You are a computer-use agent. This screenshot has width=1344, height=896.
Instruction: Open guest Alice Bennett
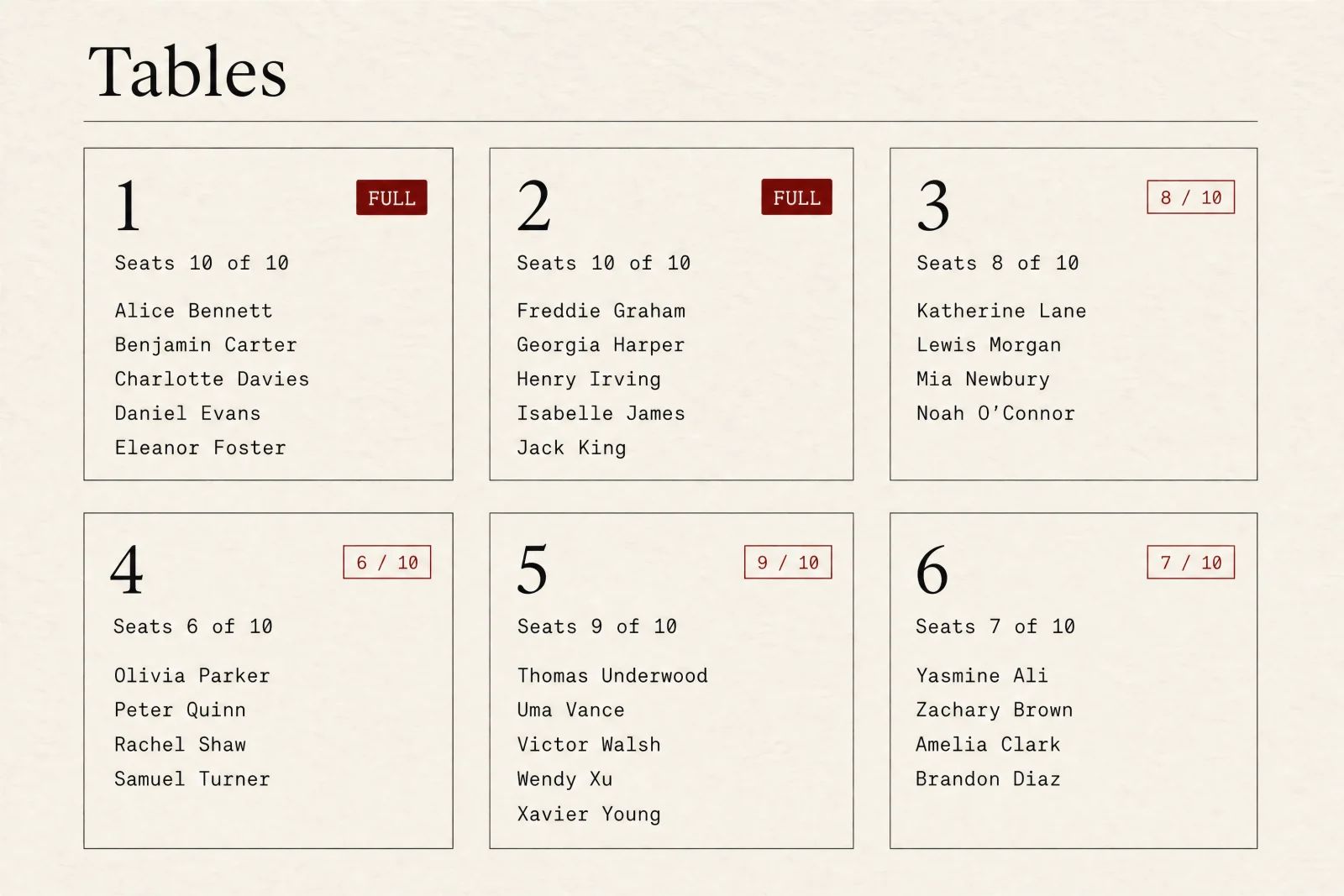[194, 311]
